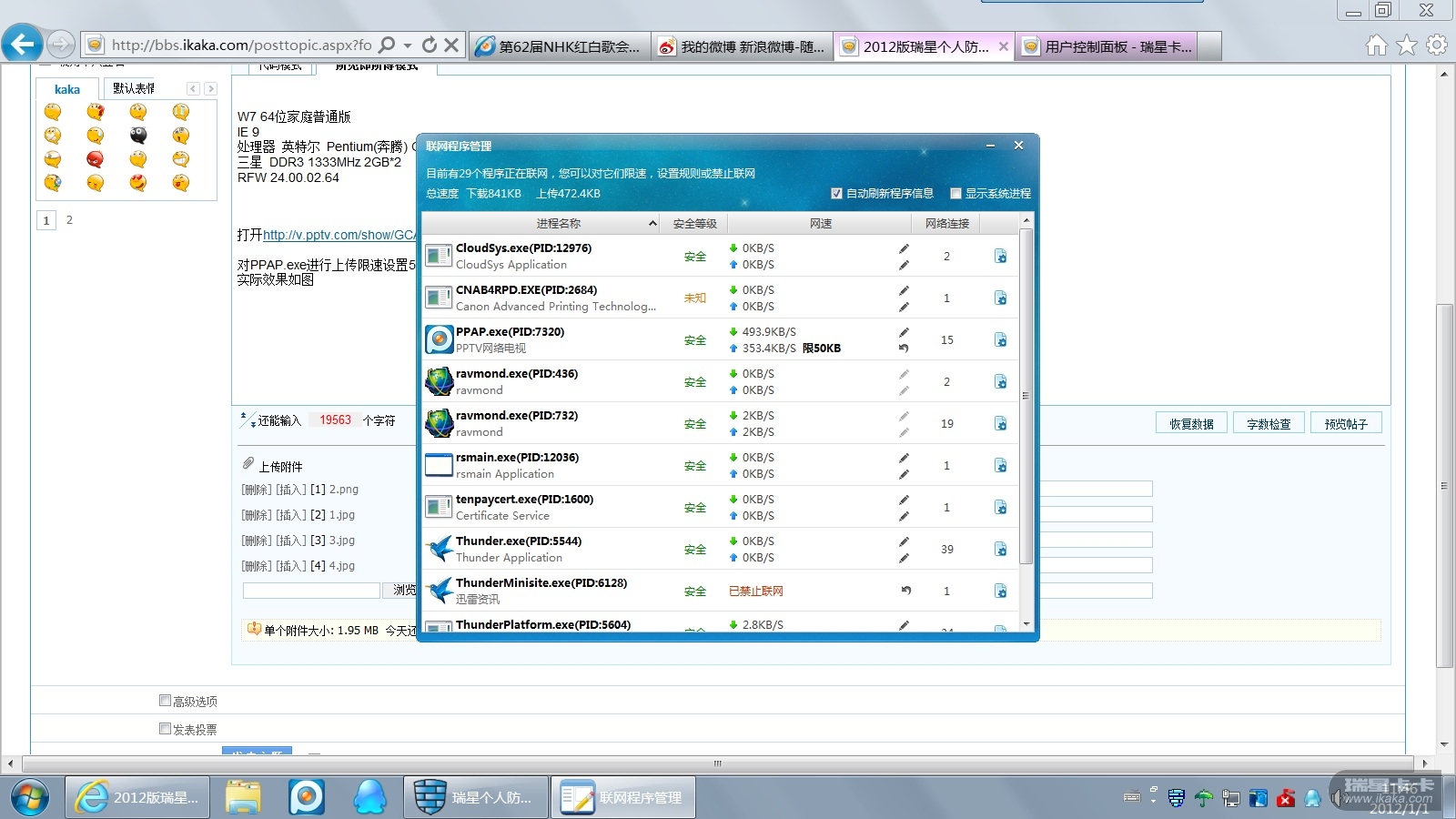
Task: Open connection details for ravmond.exe PID 436
Action: click(1000, 382)
